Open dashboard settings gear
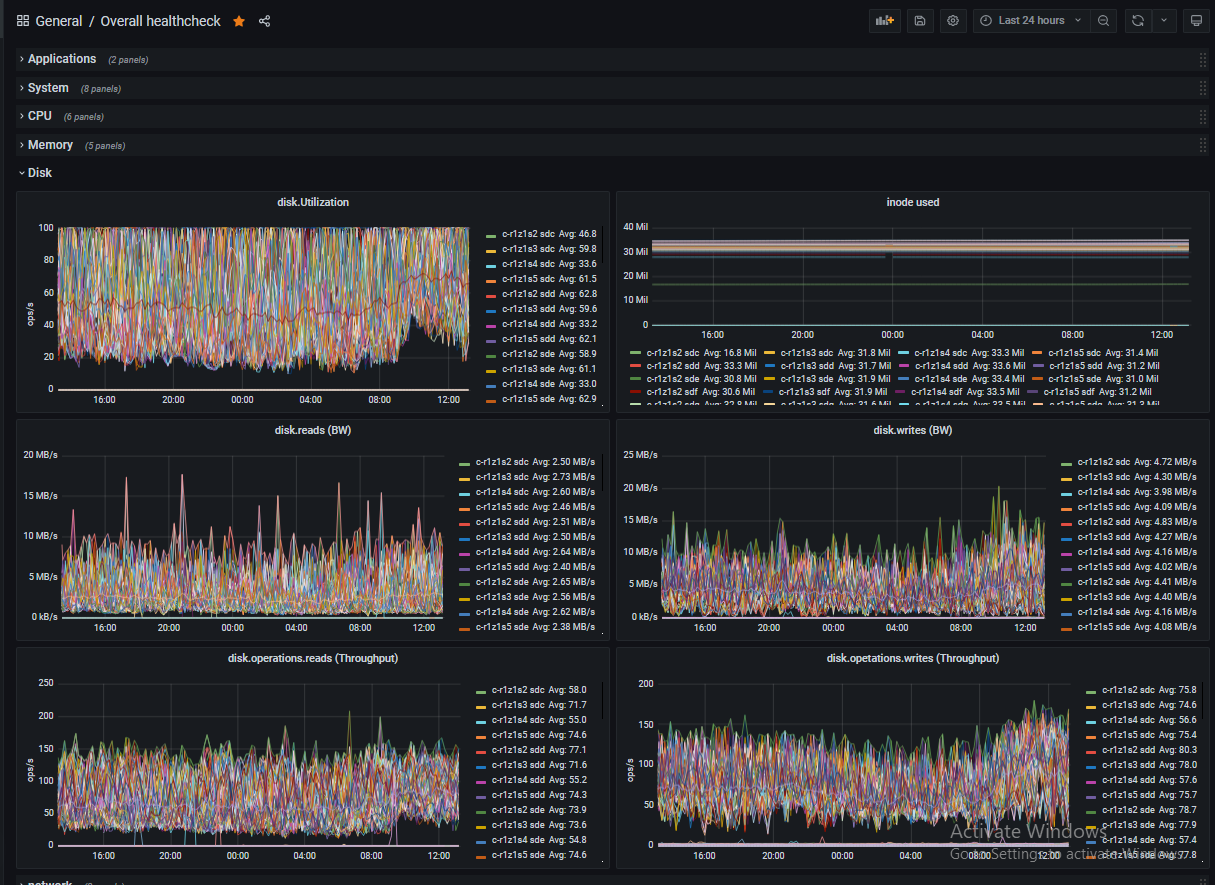This screenshot has height=885, width=1215. pyautogui.click(x=953, y=21)
